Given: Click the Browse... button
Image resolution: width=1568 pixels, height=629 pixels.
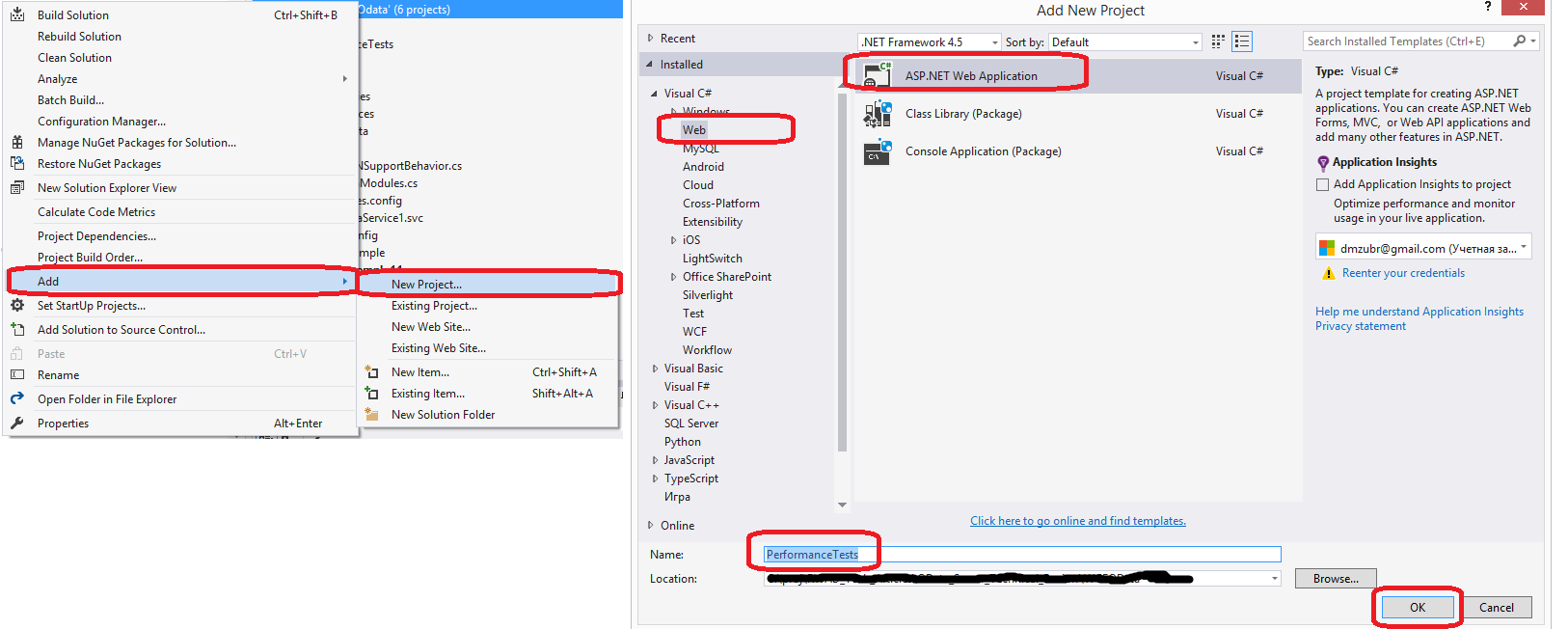Looking at the screenshot, I should [1336, 578].
